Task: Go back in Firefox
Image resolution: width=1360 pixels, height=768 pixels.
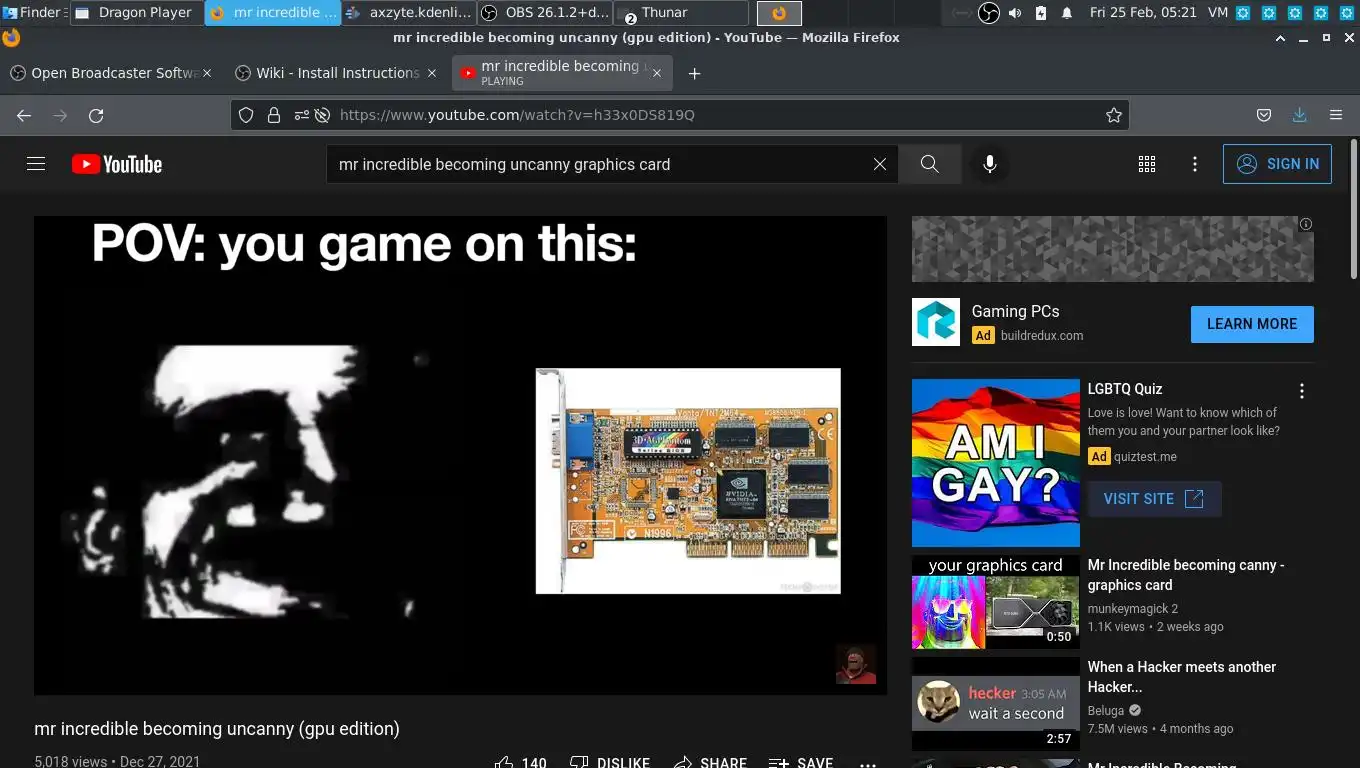Action: pos(24,115)
